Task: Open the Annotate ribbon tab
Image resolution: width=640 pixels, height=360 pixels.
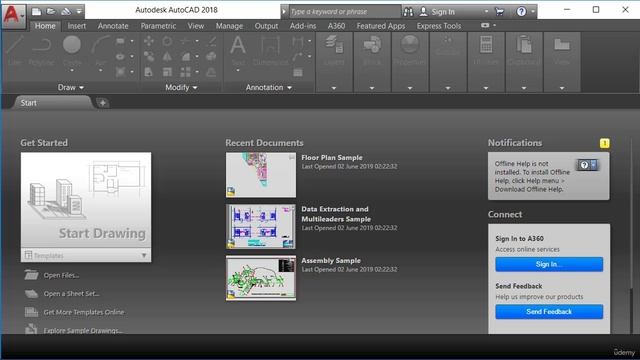Action: tap(113, 26)
